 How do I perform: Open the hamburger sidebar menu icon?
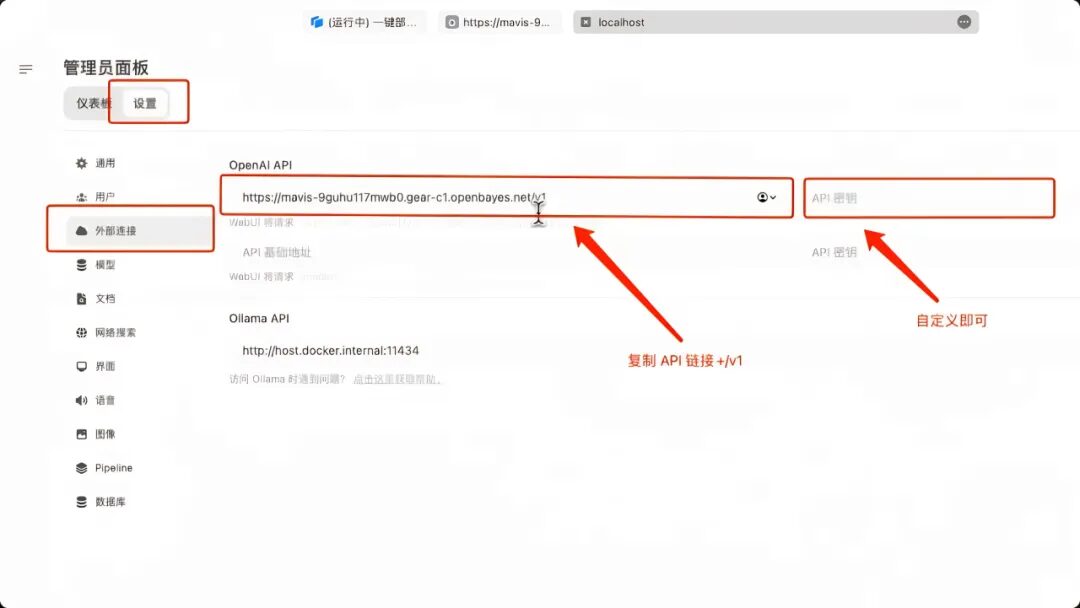(x=26, y=69)
